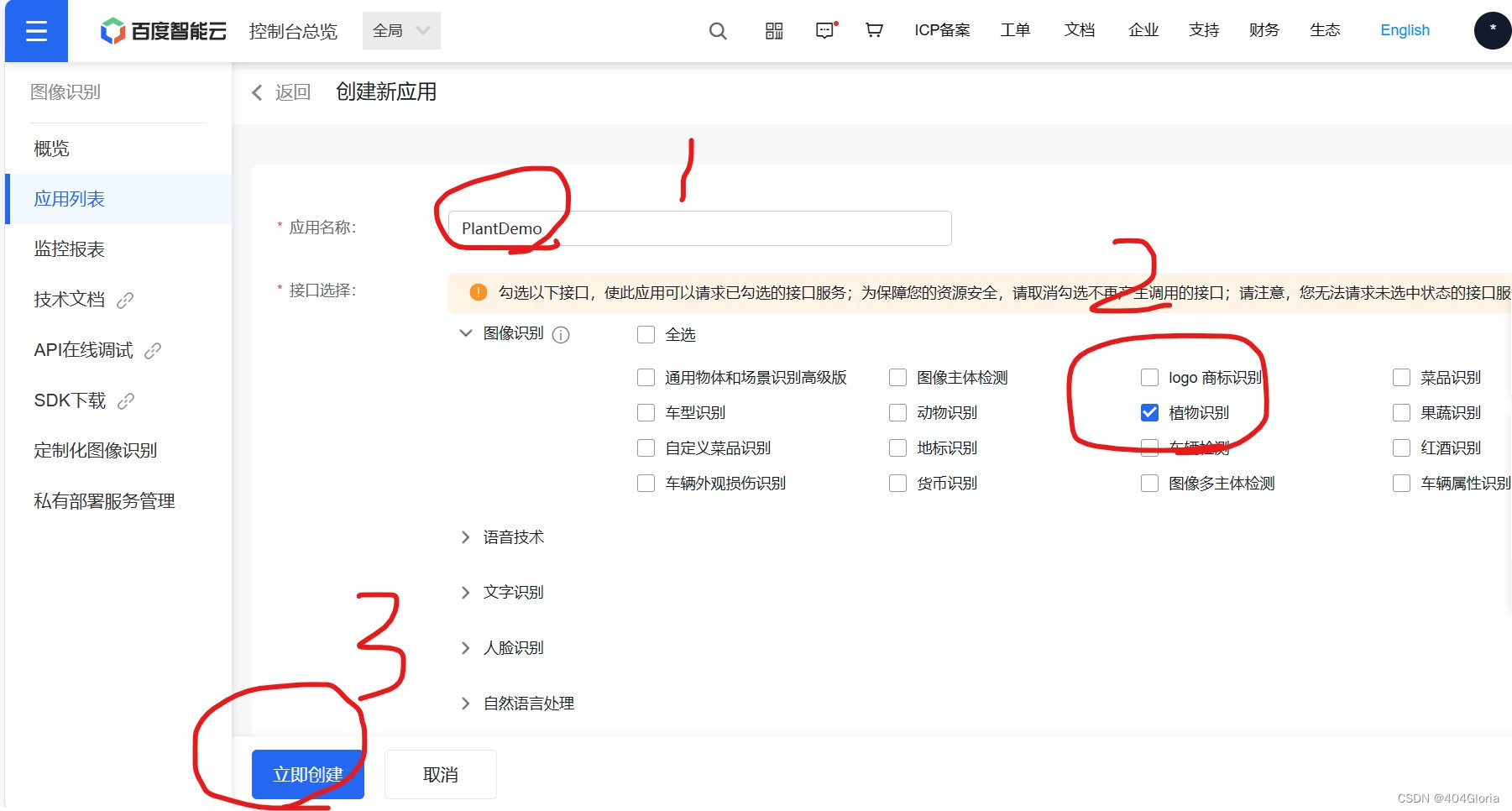Click the link icon beside 技术文档
This screenshot has width=1512, height=811.
(x=125, y=301)
